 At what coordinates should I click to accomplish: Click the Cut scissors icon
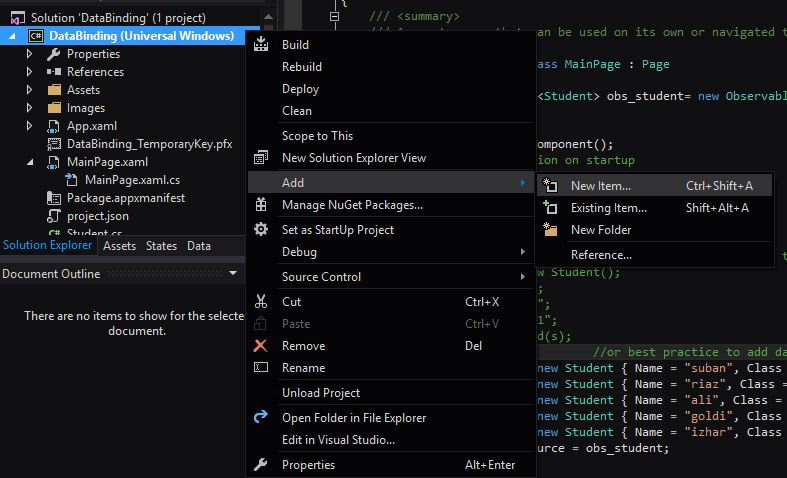pyautogui.click(x=262, y=301)
